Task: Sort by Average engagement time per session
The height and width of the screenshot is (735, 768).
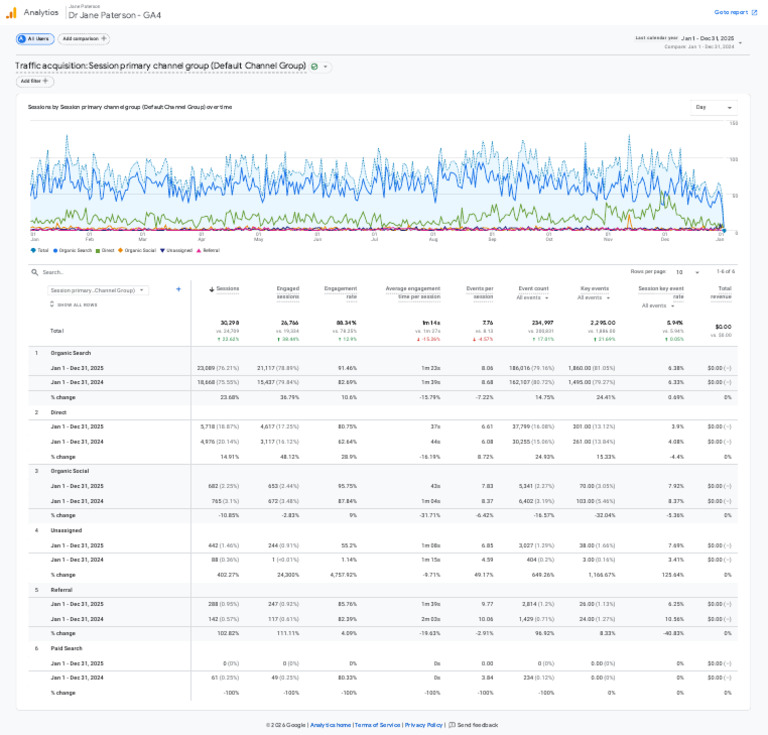Action: pyautogui.click(x=413, y=292)
